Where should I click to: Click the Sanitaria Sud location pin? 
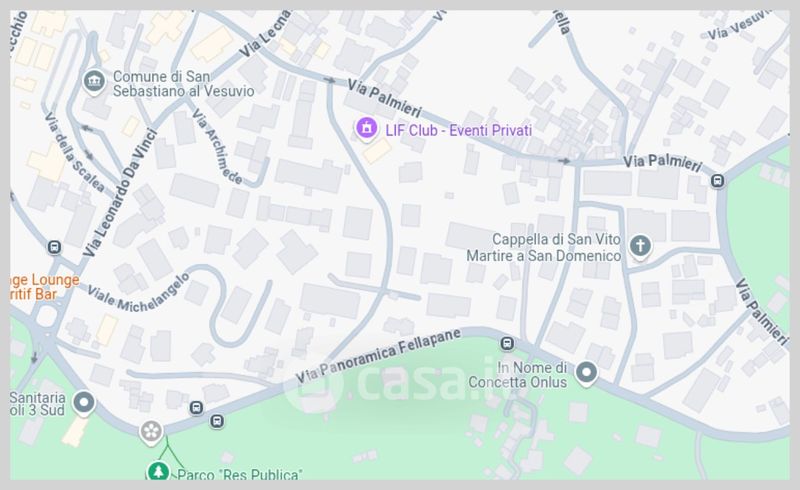[84, 403]
